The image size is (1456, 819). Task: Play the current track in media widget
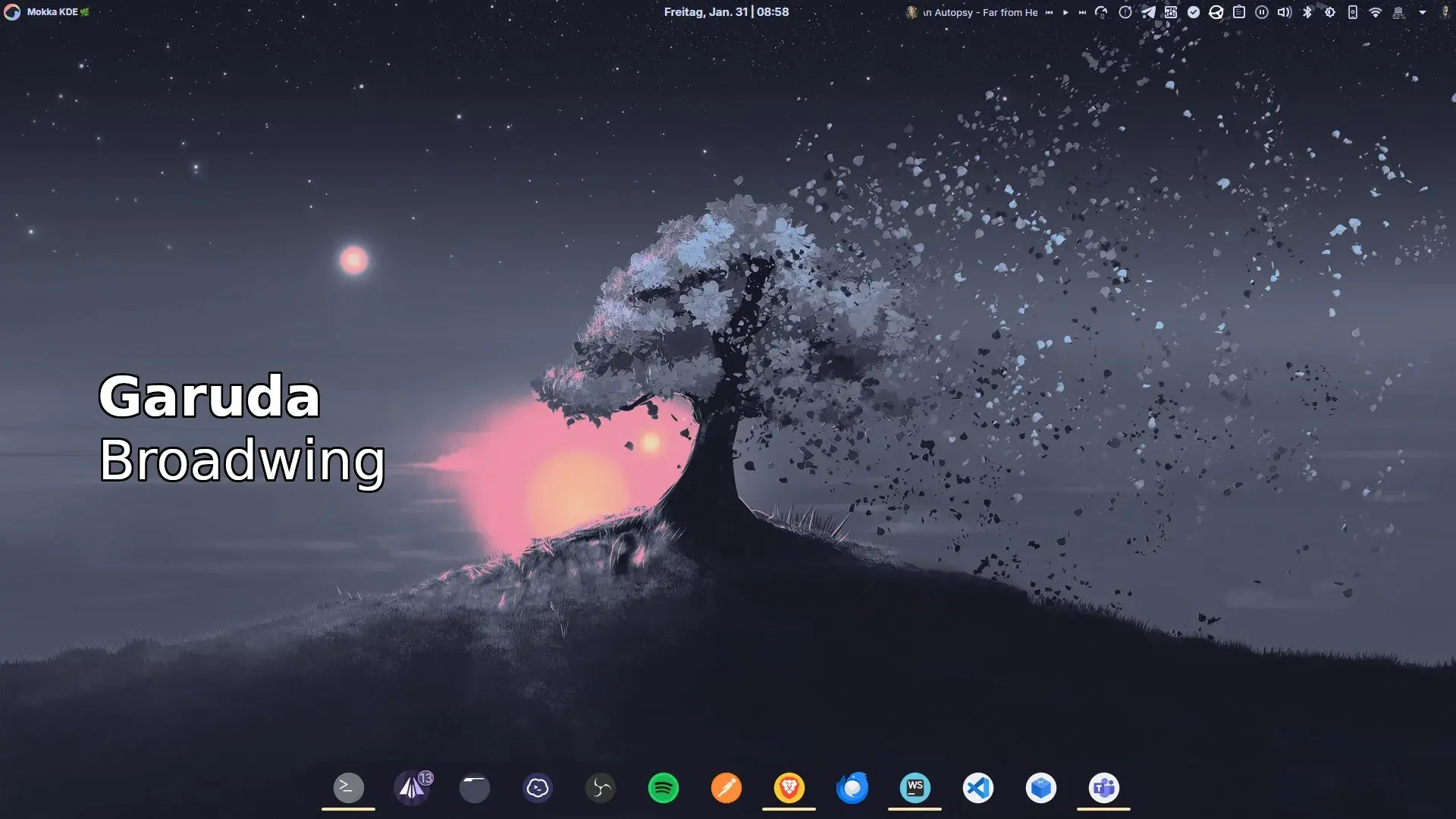pyautogui.click(x=1065, y=12)
